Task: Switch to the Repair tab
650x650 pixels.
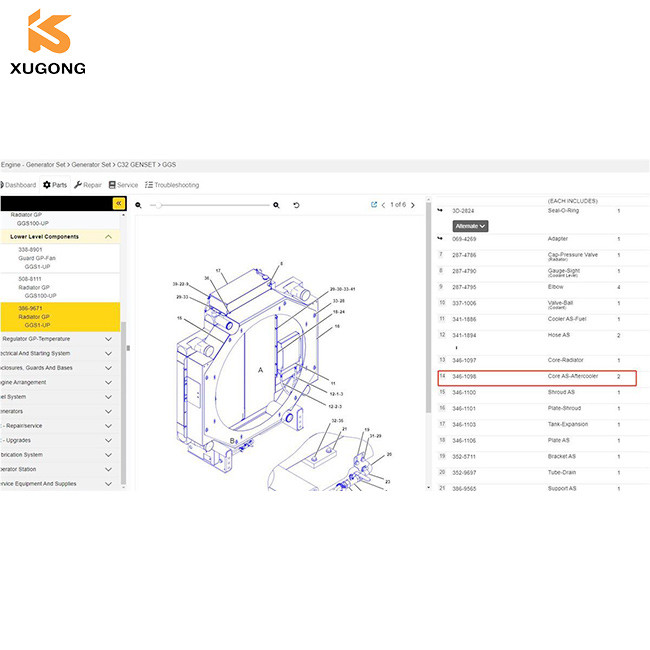Action: pos(88,185)
